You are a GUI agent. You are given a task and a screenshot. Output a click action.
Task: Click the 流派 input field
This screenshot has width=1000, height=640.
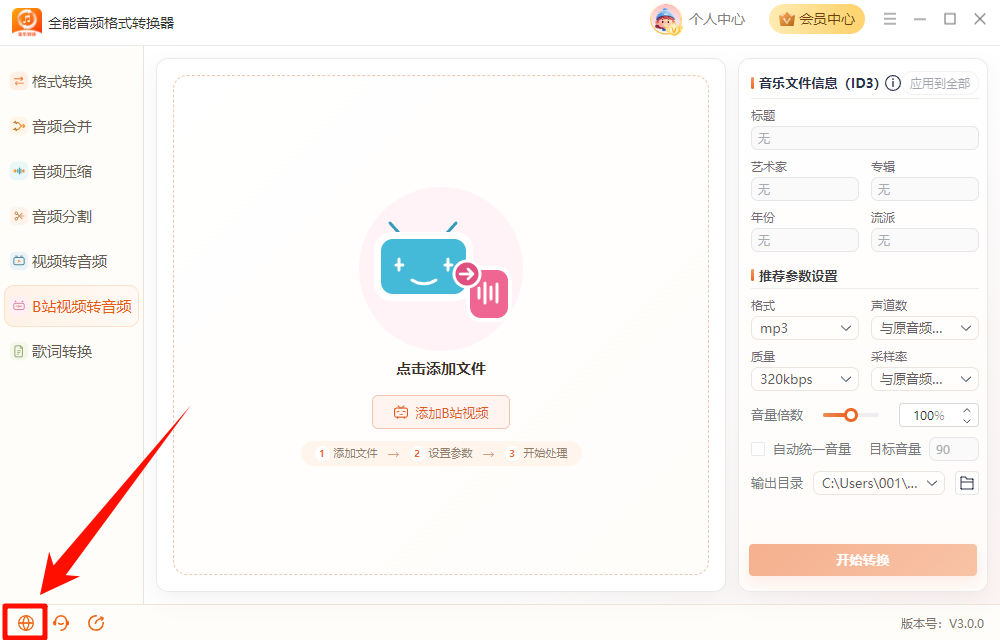pos(925,240)
